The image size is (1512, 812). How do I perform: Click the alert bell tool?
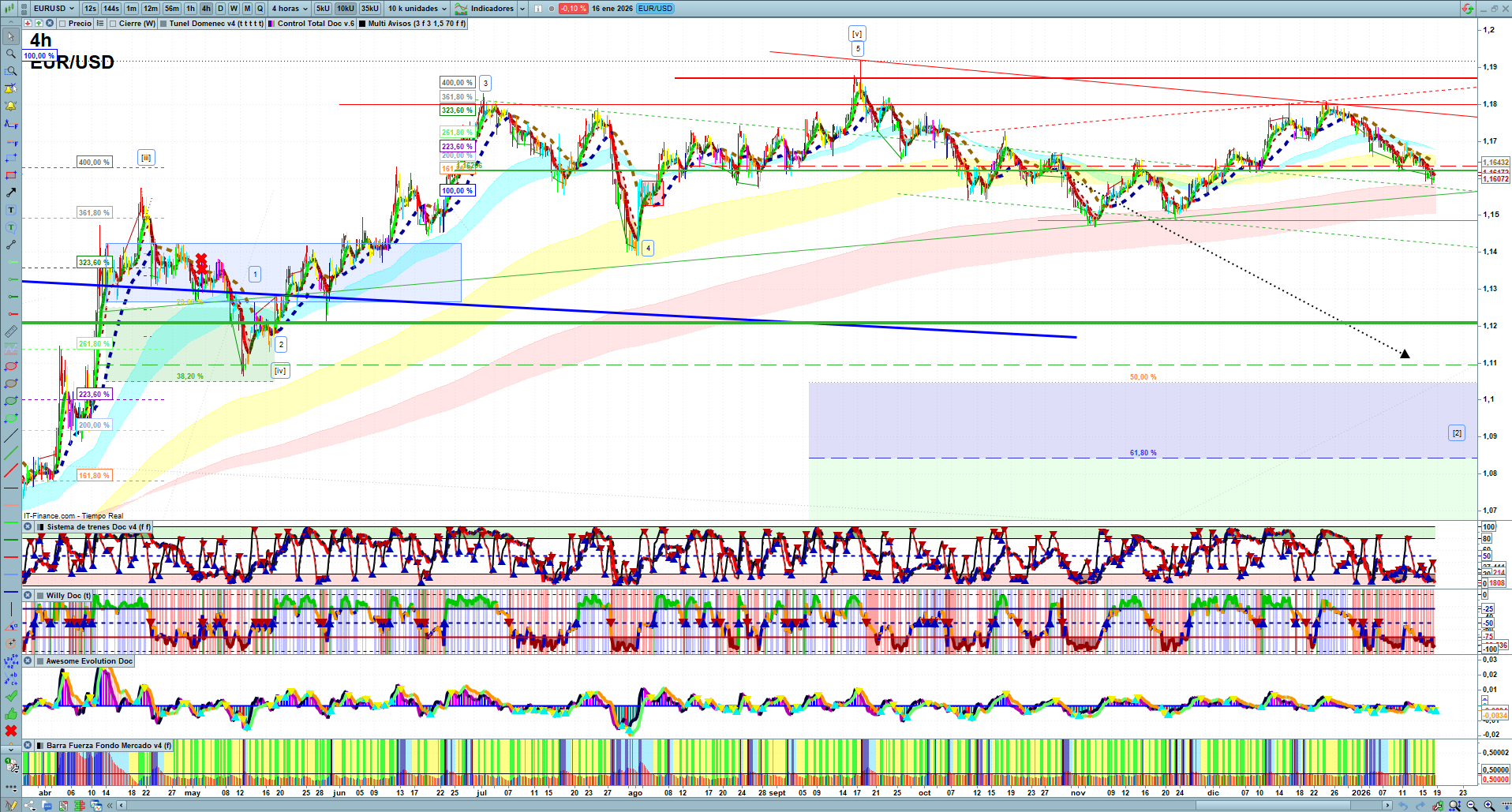(x=11, y=106)
